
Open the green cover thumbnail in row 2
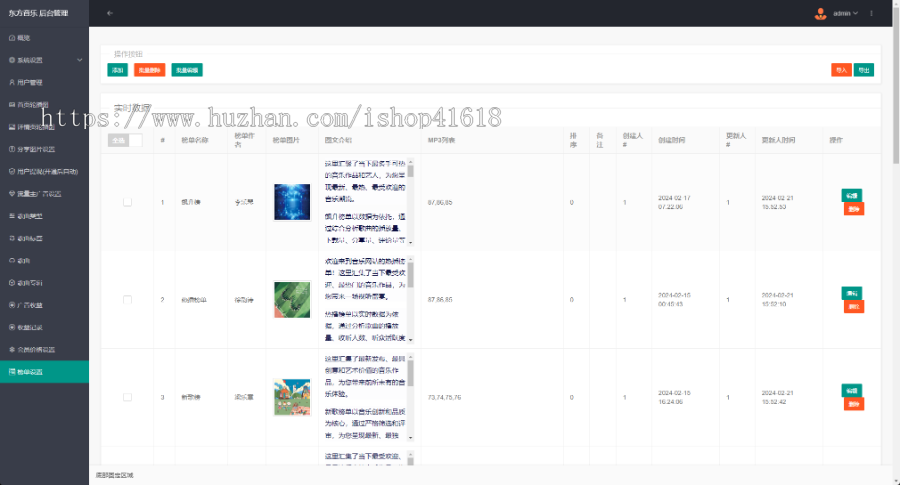pos(292,300)
